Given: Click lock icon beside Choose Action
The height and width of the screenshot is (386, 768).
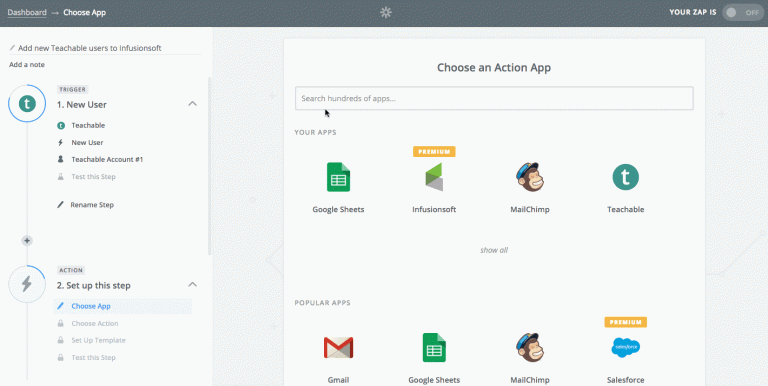Looking at the screenshot, I should tap(61, 323).
